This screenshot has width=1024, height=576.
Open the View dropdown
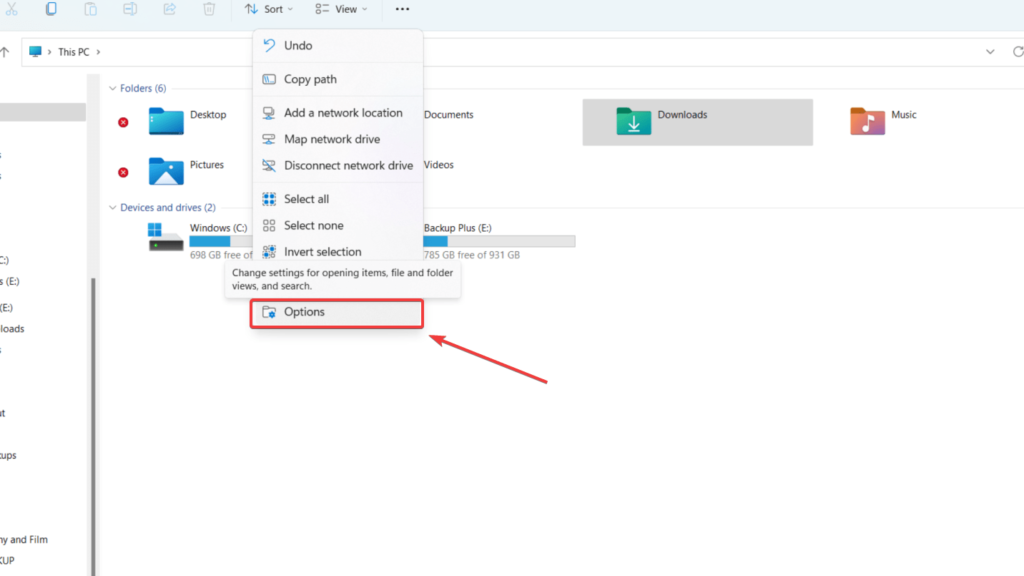(342, 9)
